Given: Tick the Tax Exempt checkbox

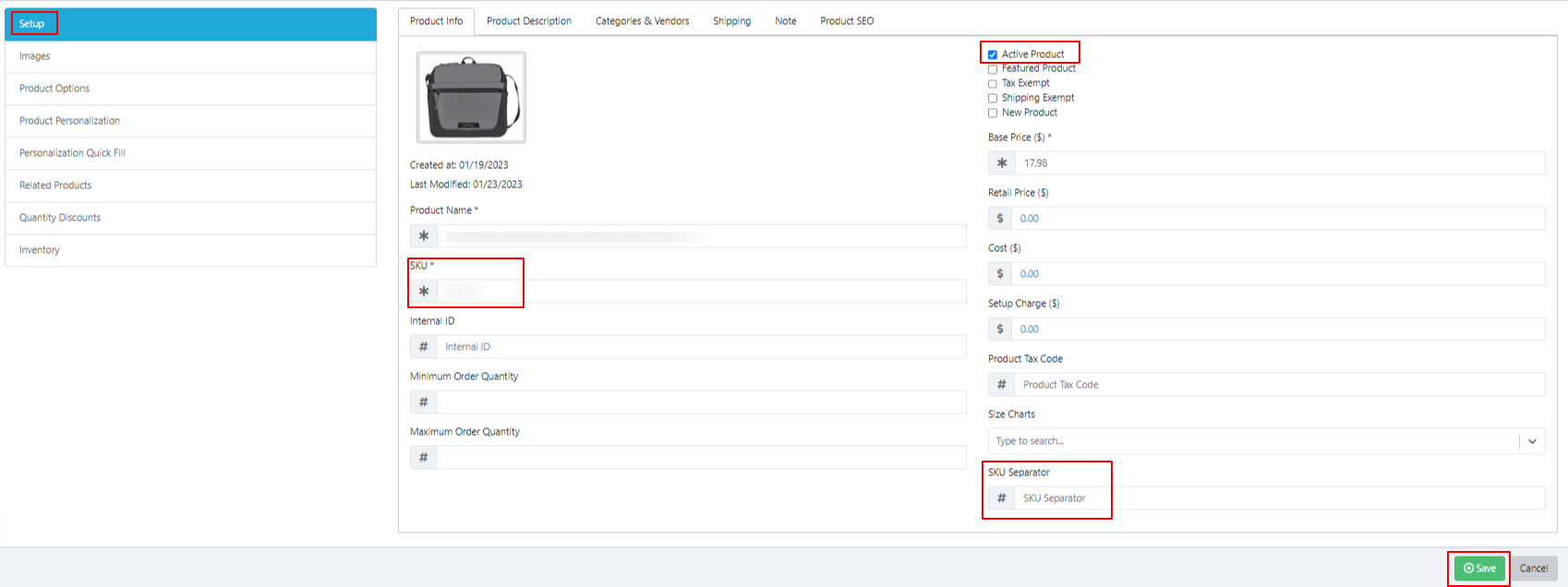Looking at the screenshot, I should coord(993,84).
